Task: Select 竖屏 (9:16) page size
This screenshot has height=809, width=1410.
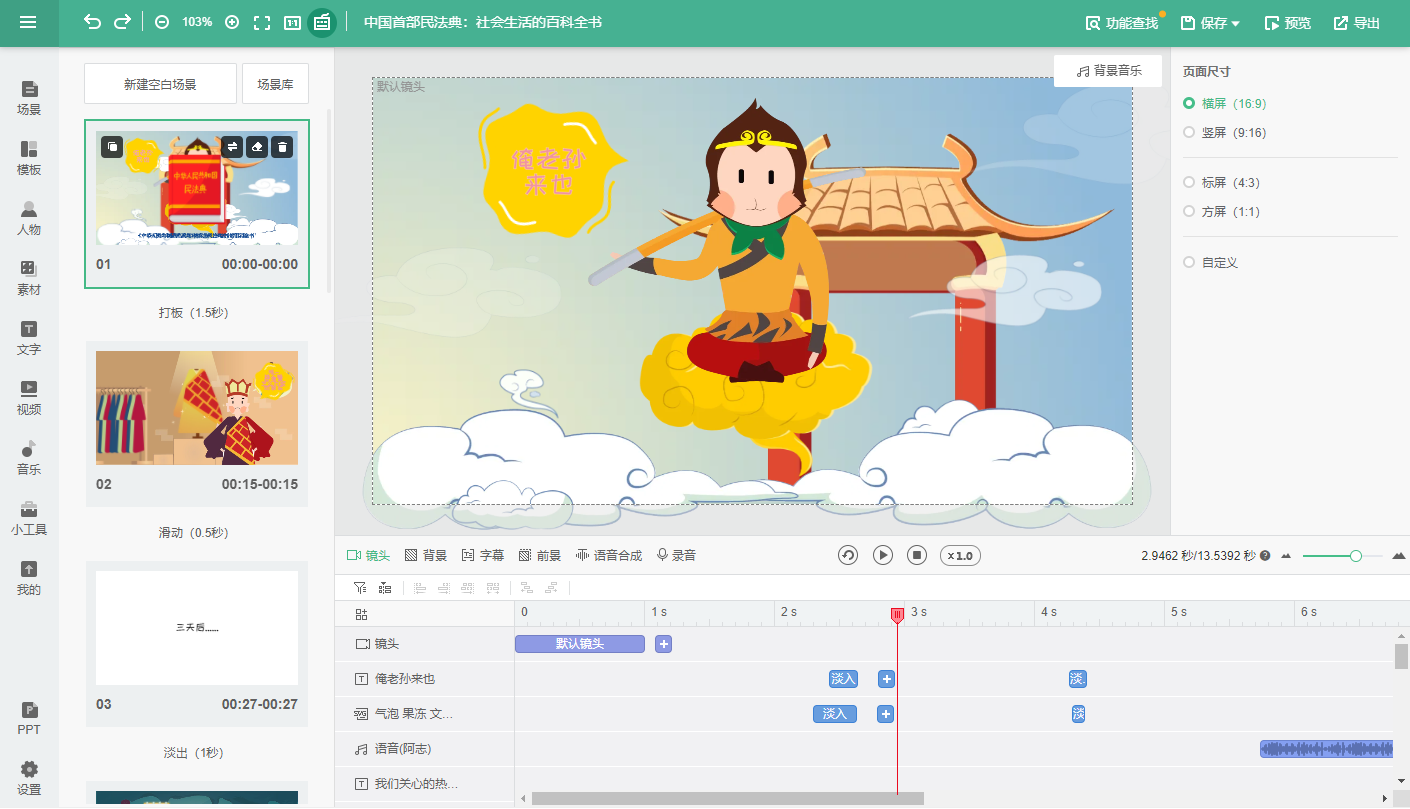Action: click(x=1224, y=132)
